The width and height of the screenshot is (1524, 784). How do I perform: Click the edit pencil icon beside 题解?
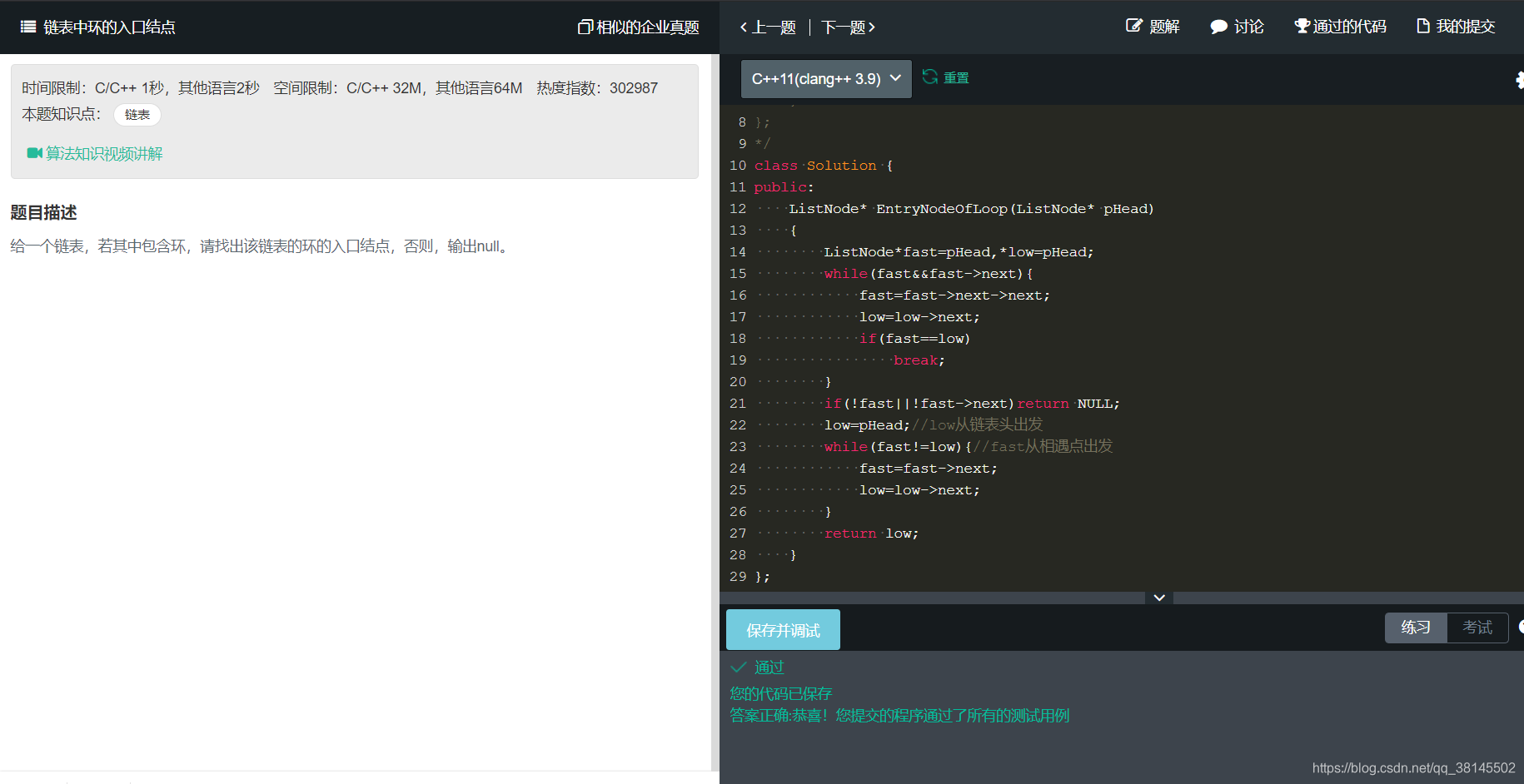click(1133, 26)
